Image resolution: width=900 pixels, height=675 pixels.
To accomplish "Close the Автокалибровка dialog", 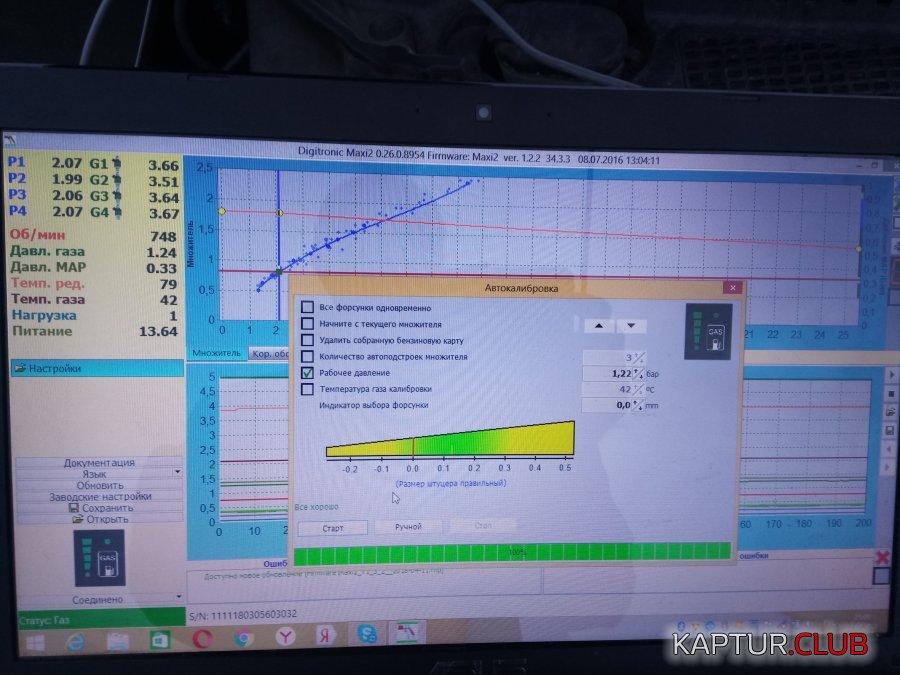I will [x=732, y=287].
